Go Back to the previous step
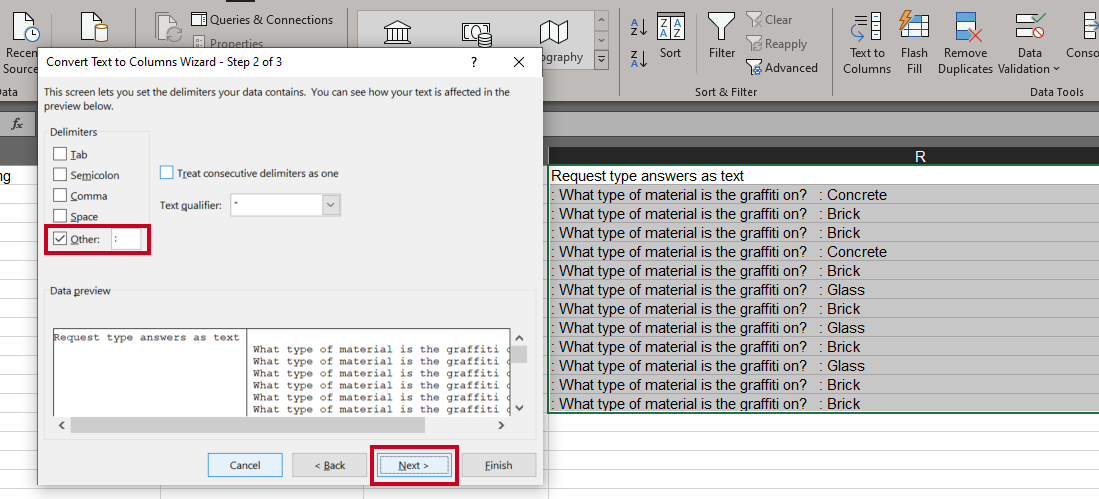The width and height of the screenshot is (1099, 499). (329, 465)
